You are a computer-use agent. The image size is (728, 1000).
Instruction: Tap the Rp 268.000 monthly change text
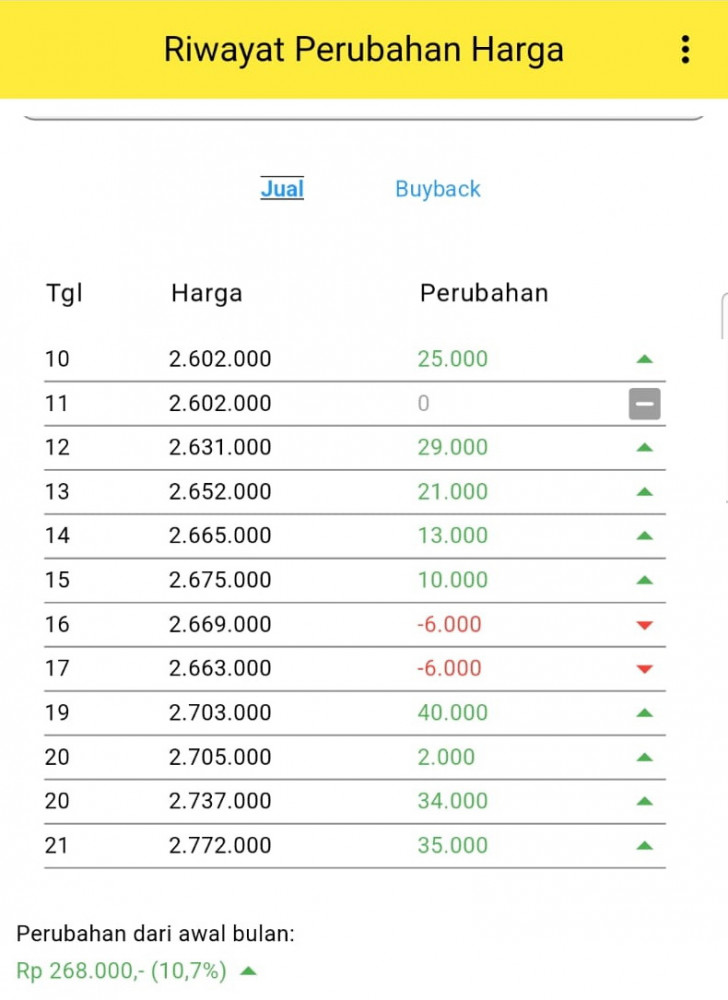coord(121,970)
